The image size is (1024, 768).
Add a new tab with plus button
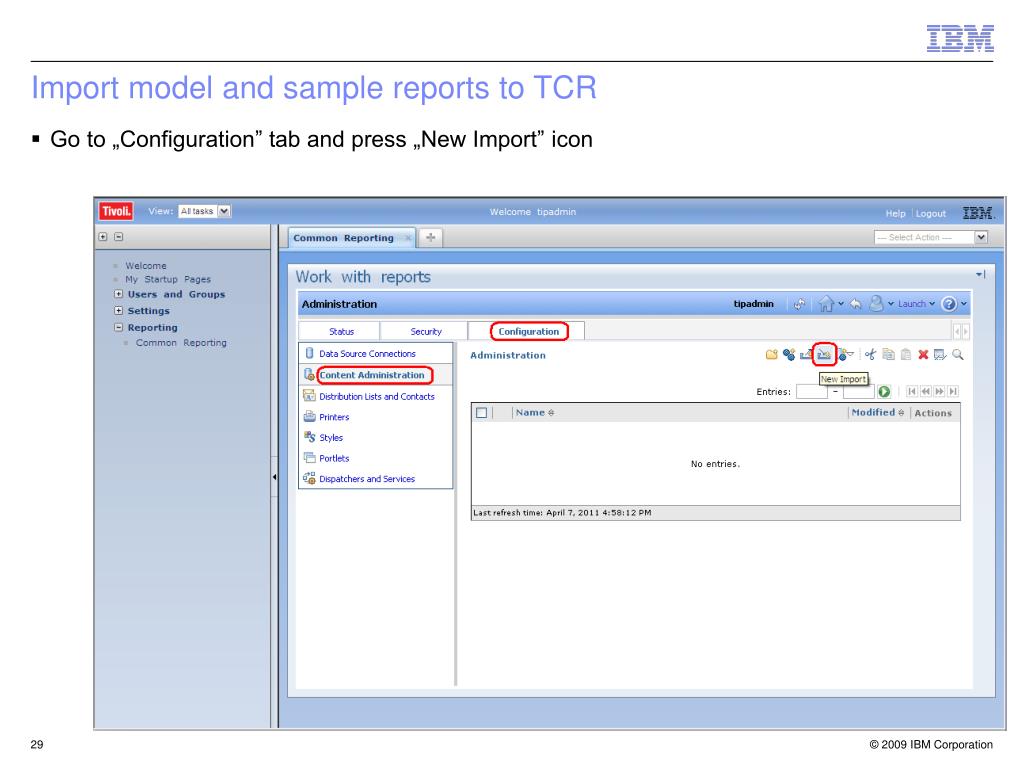tap(430, 238)
